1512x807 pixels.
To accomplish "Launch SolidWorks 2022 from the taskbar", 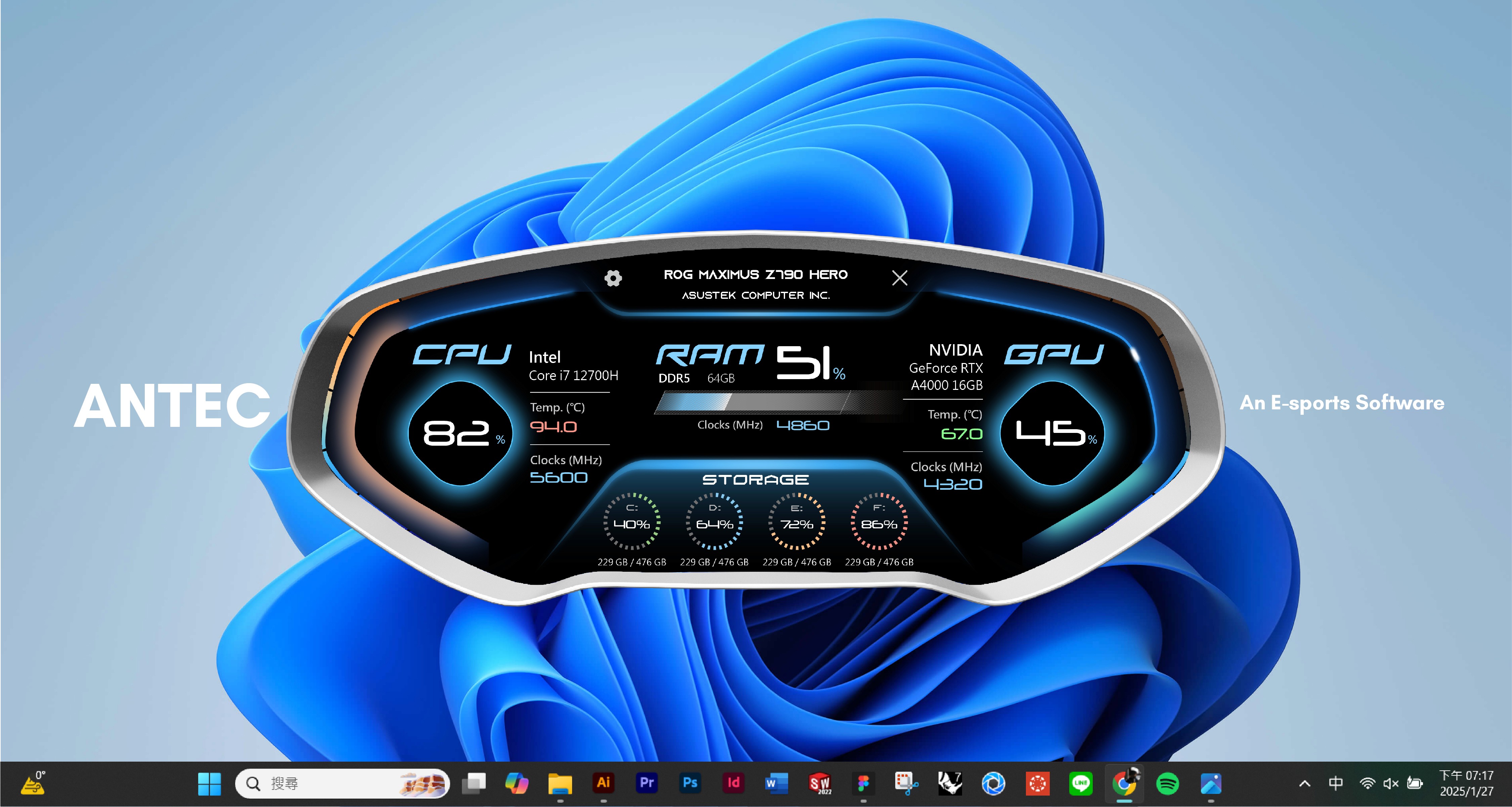I will 820,783.
